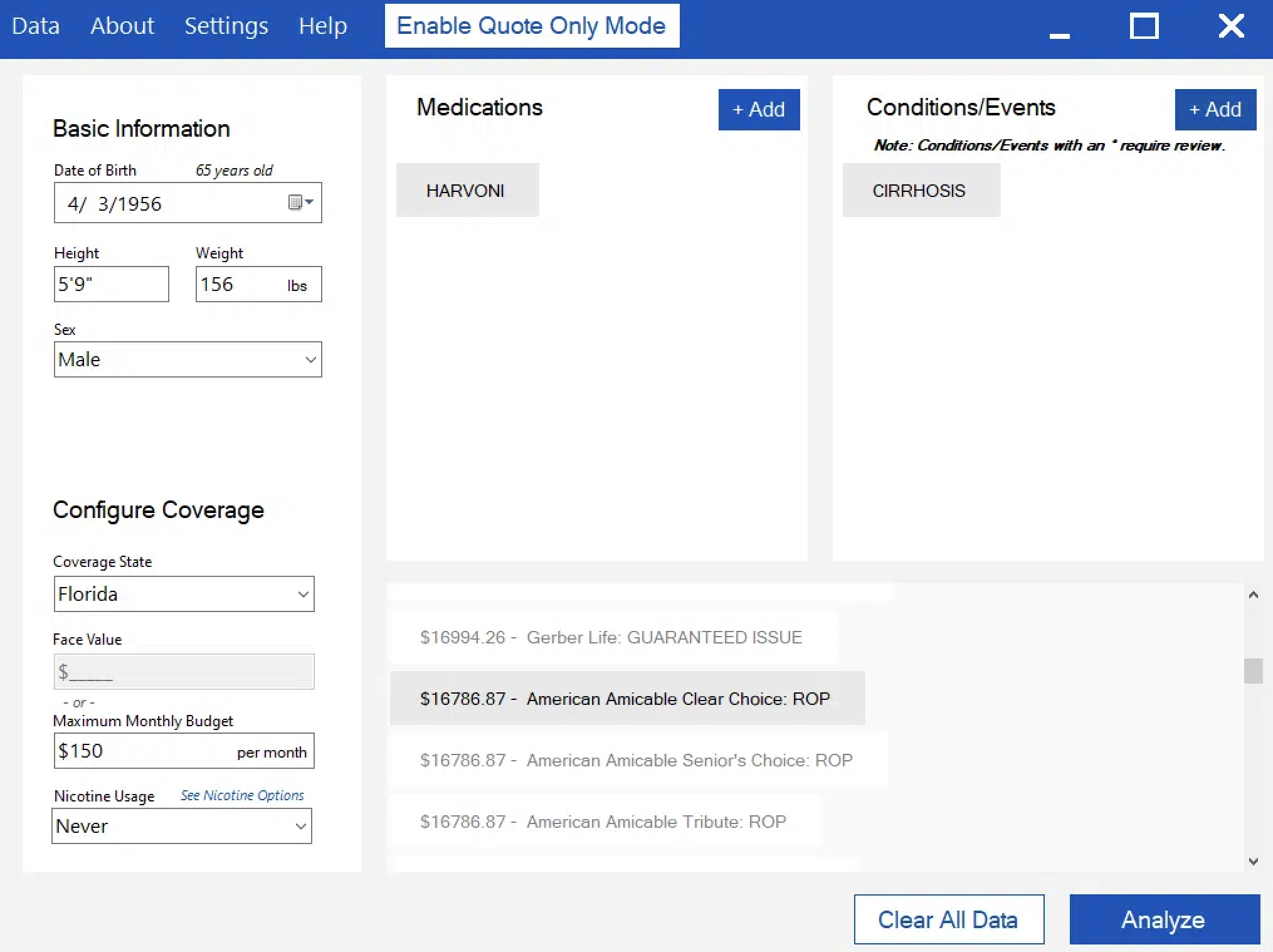Open the Coverage State dropdown
The height and width of the screenshot is (952, 1273).
(303, 594)
